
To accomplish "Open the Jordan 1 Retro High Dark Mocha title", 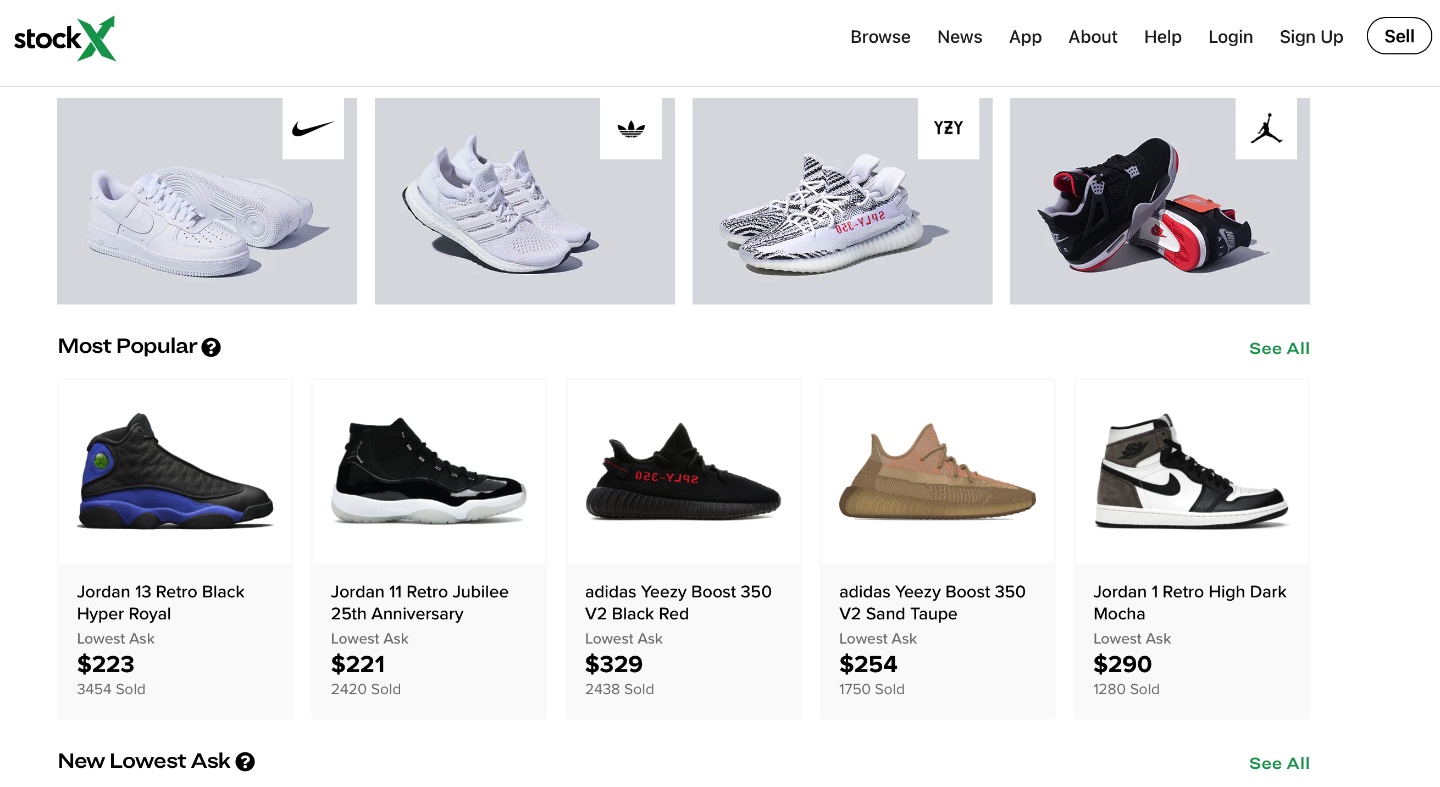I will tap(1189, 603).
